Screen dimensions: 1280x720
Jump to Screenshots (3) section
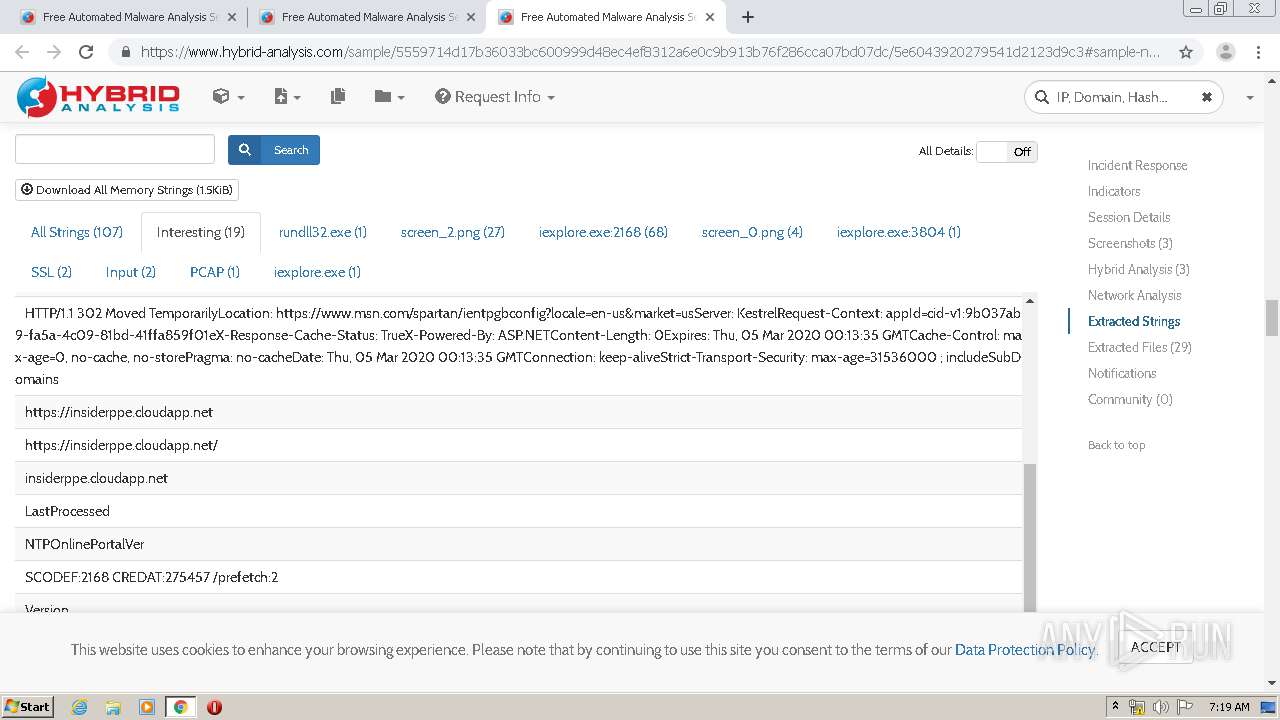[x=1130, y=243]
